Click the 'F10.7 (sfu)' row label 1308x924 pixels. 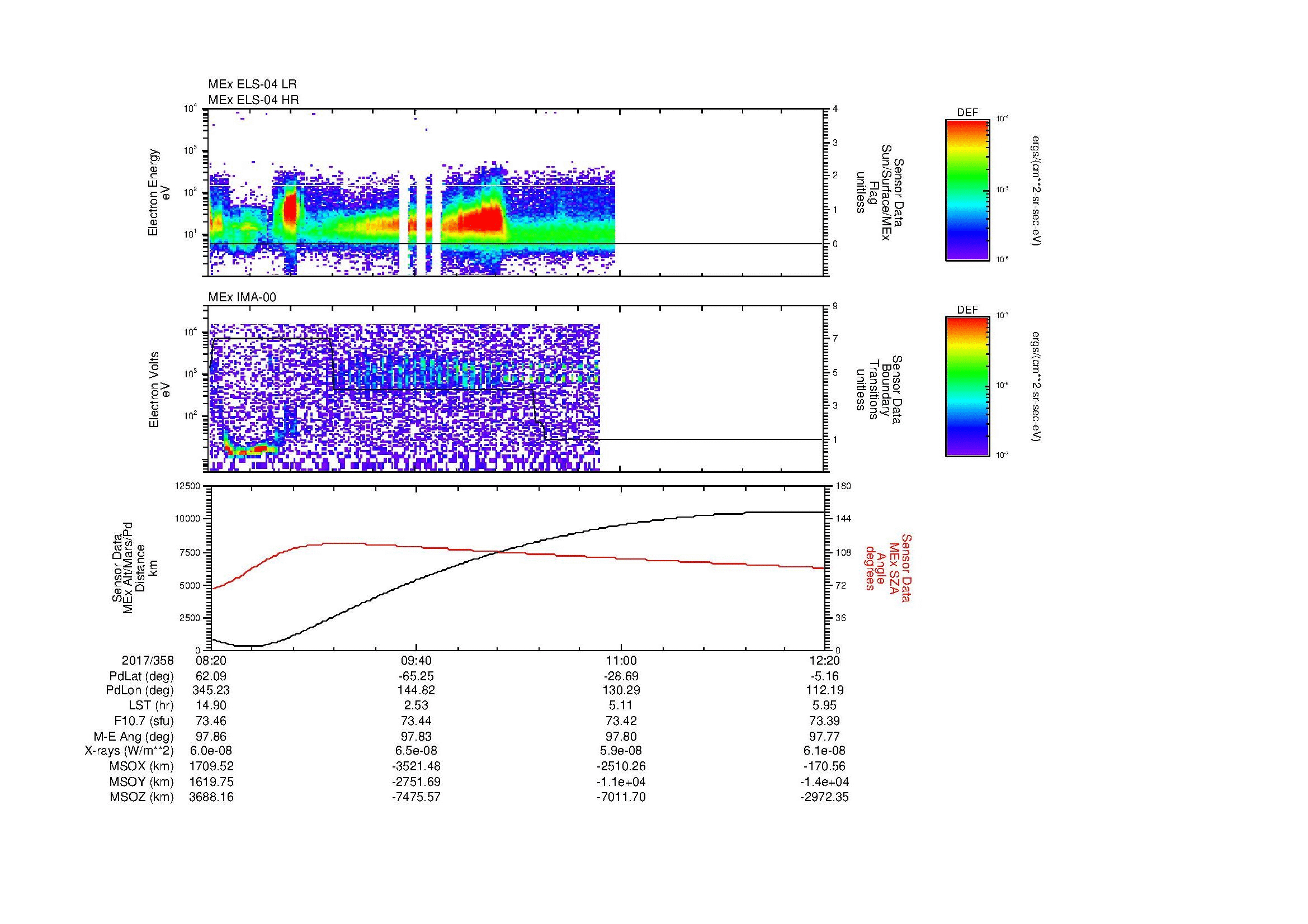[x=144, y=721]
